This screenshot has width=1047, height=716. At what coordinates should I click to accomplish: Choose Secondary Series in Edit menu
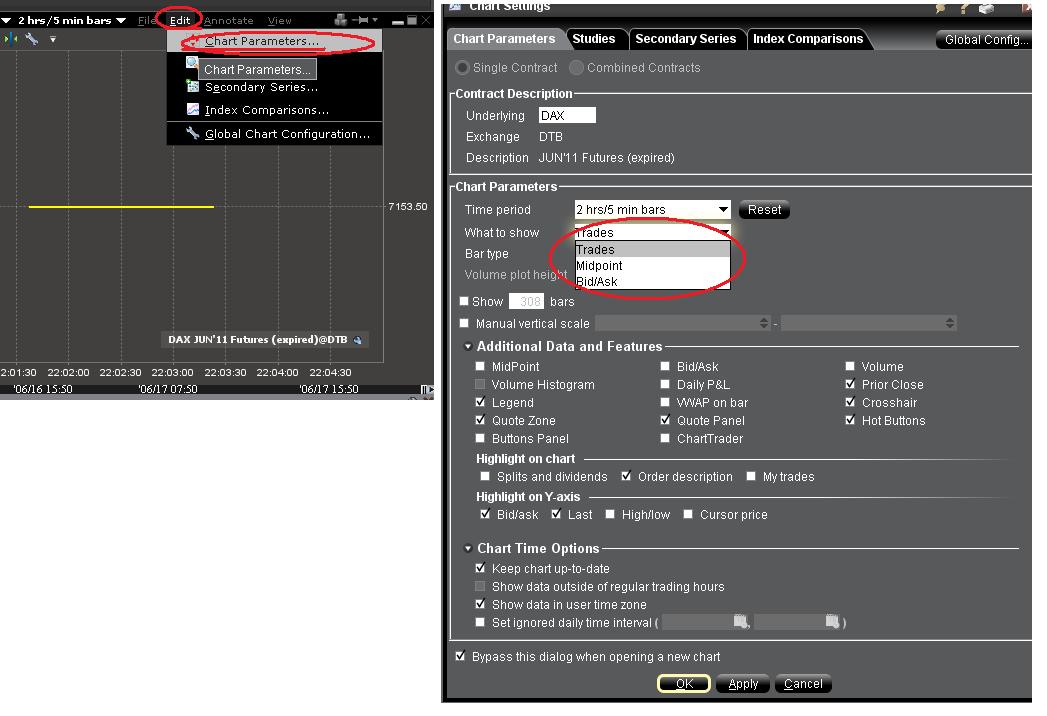(x=274, y=87)
